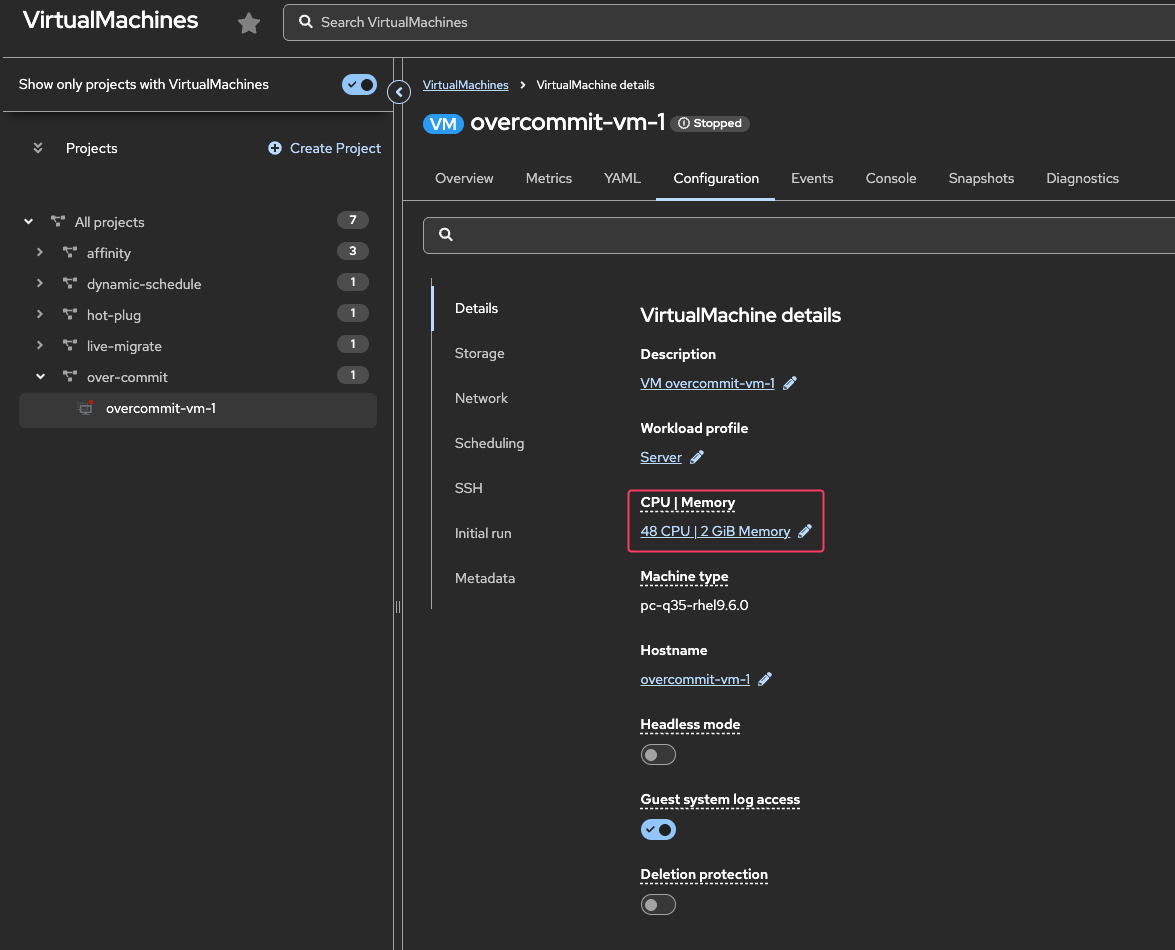Click the Hostname edit pencil icon
This screenshot has height=950, width=1175.
pos(765,679)
